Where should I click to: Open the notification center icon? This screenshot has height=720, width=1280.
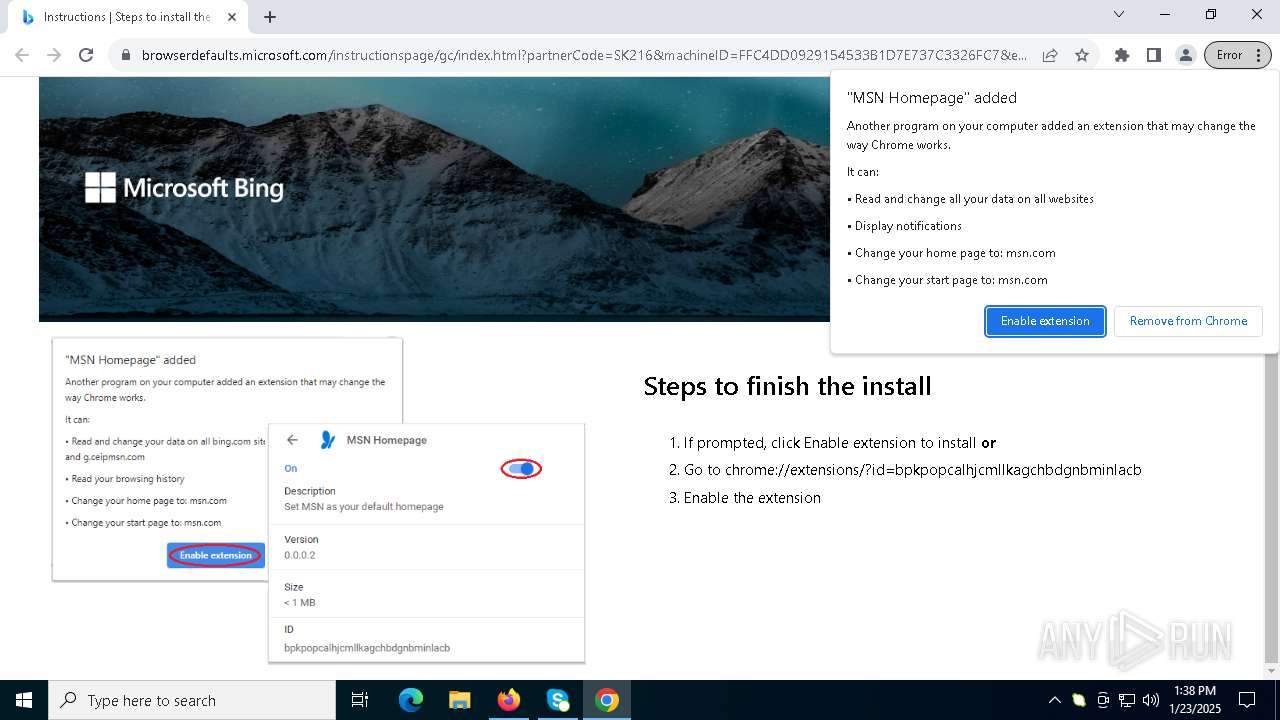click(1247, 700)
